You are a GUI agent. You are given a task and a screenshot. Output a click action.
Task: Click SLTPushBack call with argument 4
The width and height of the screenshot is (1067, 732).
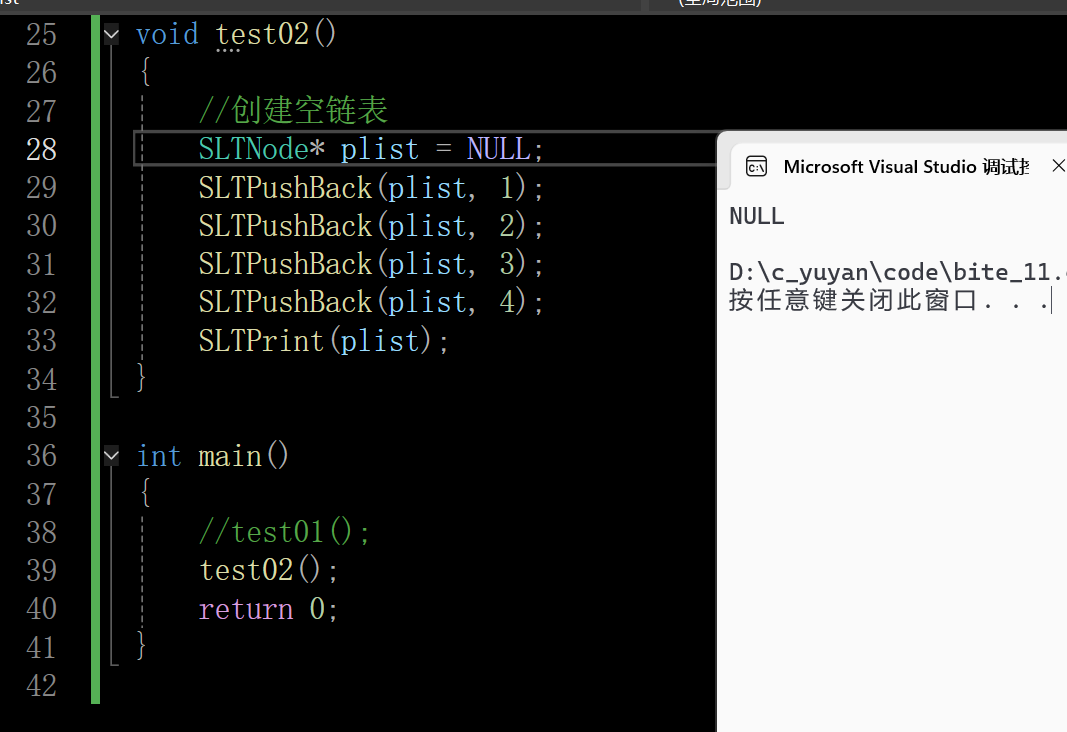pyautogui.click(x=371, y=302)
